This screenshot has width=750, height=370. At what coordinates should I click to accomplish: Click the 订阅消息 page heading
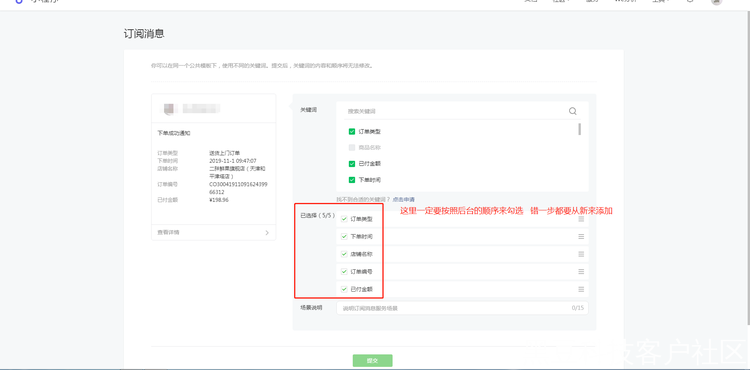click(x=144, y=34)
